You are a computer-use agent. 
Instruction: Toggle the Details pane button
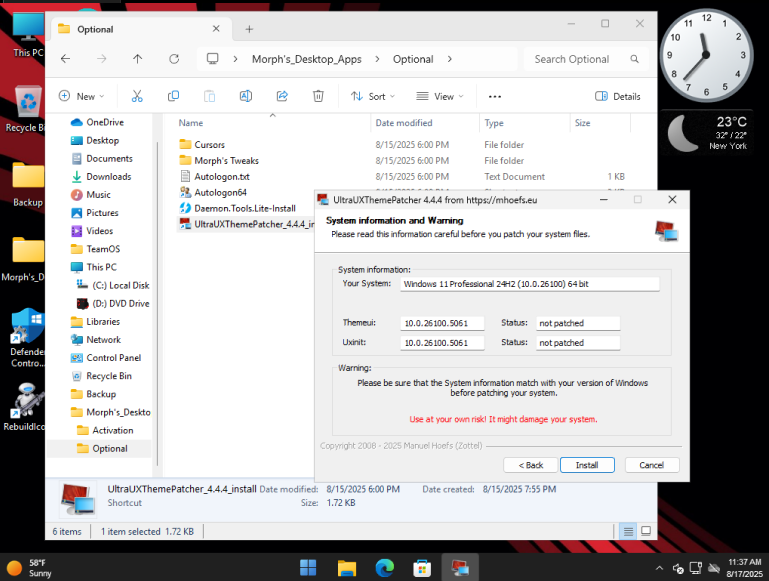coord(617,97)
